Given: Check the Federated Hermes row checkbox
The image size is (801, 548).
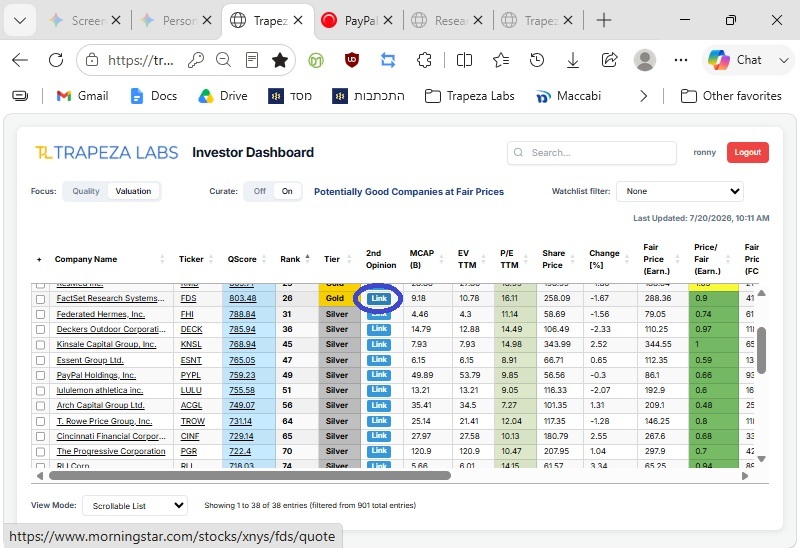Looking at the screenshot, I should pyautogui.click(x=40, y=314).
